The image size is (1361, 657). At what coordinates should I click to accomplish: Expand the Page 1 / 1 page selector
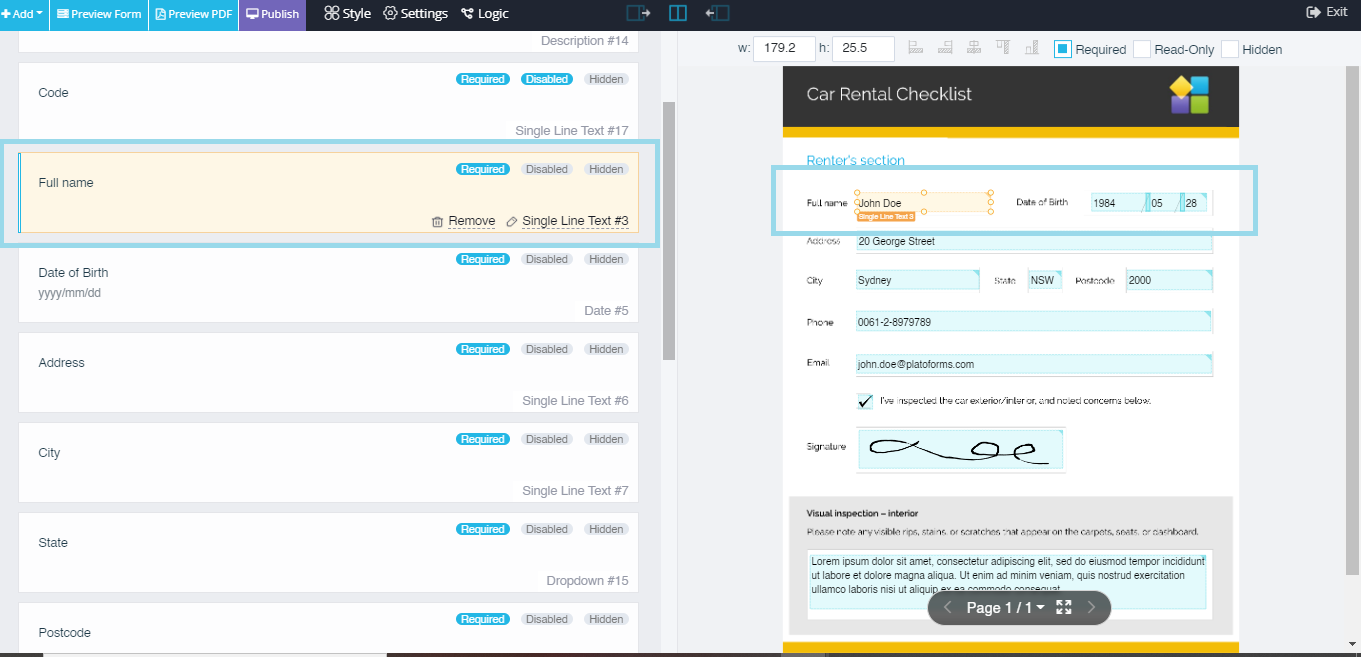tap(1005, 608)
